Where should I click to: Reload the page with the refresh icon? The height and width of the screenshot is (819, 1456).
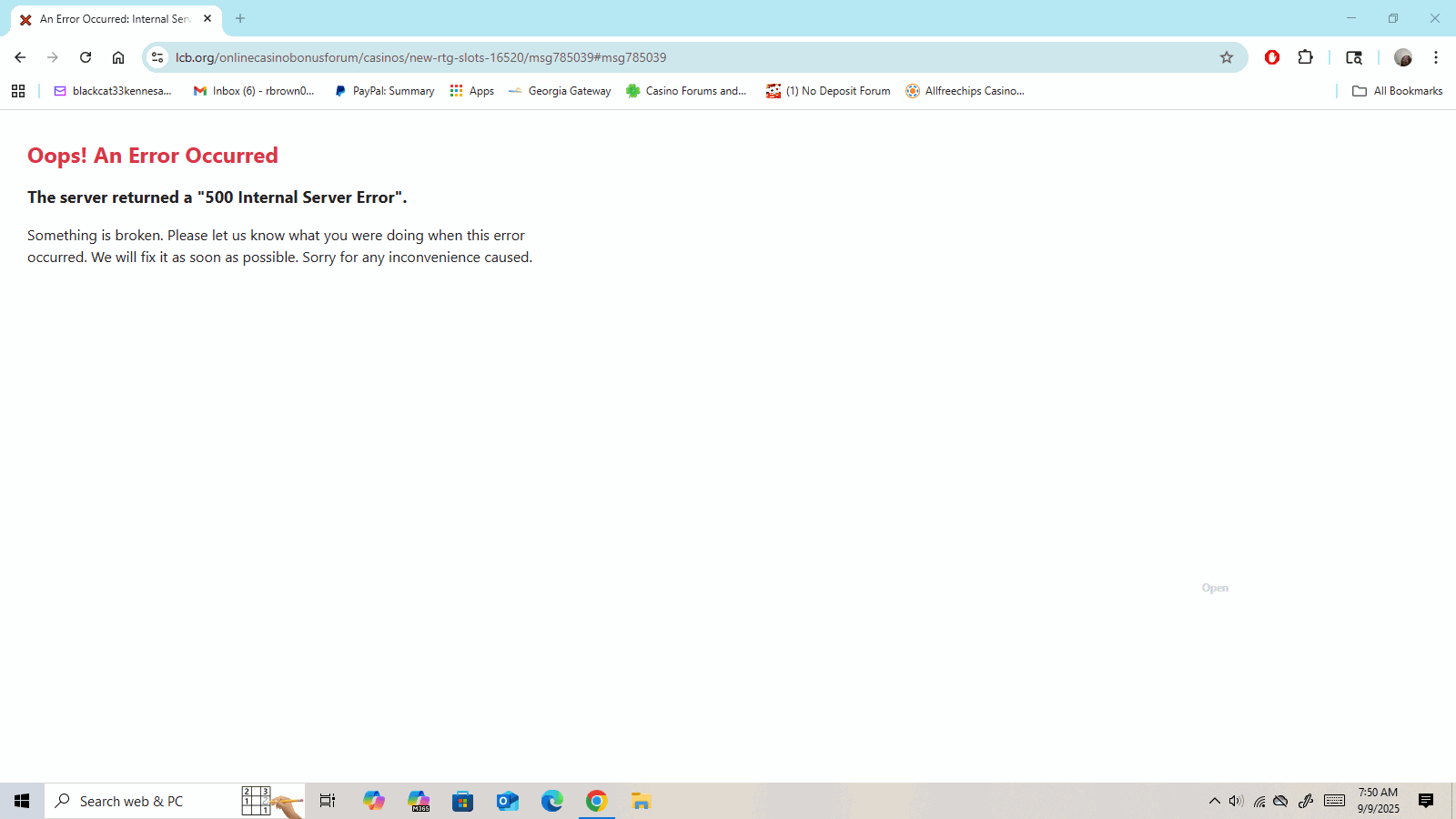[86, 57]
